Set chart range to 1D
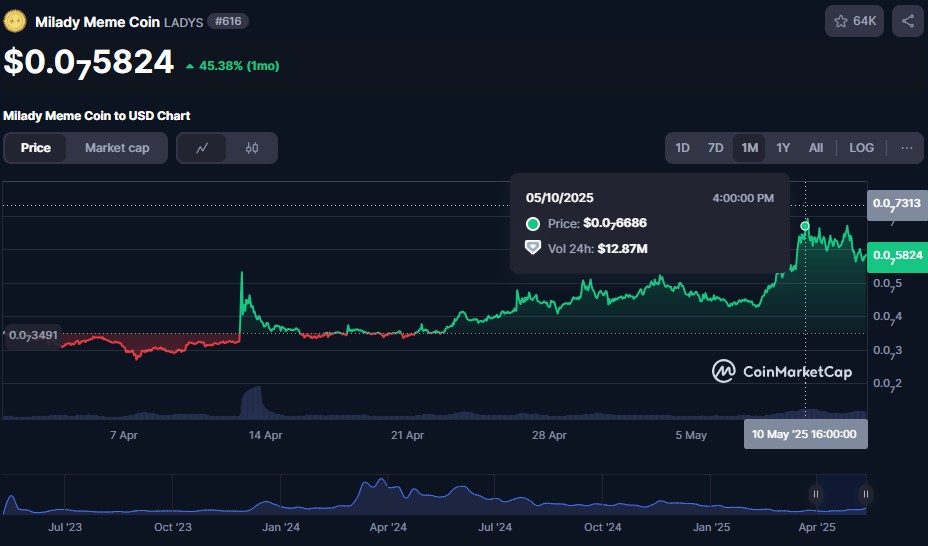This screenshot has width=928, height=546. pos(682,148)
